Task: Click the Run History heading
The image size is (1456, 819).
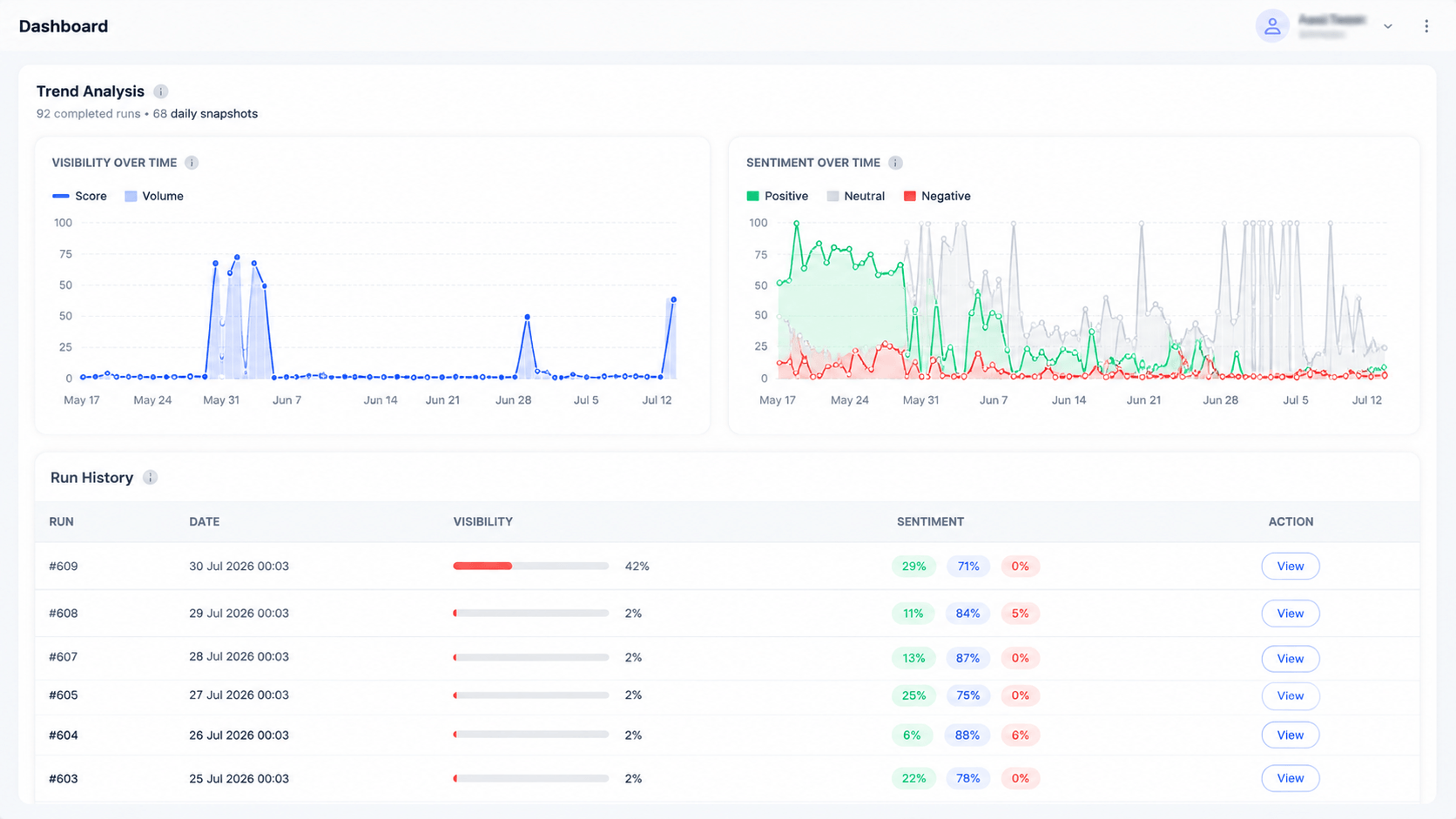Action: pyautogui.click(x=91, y=478)
